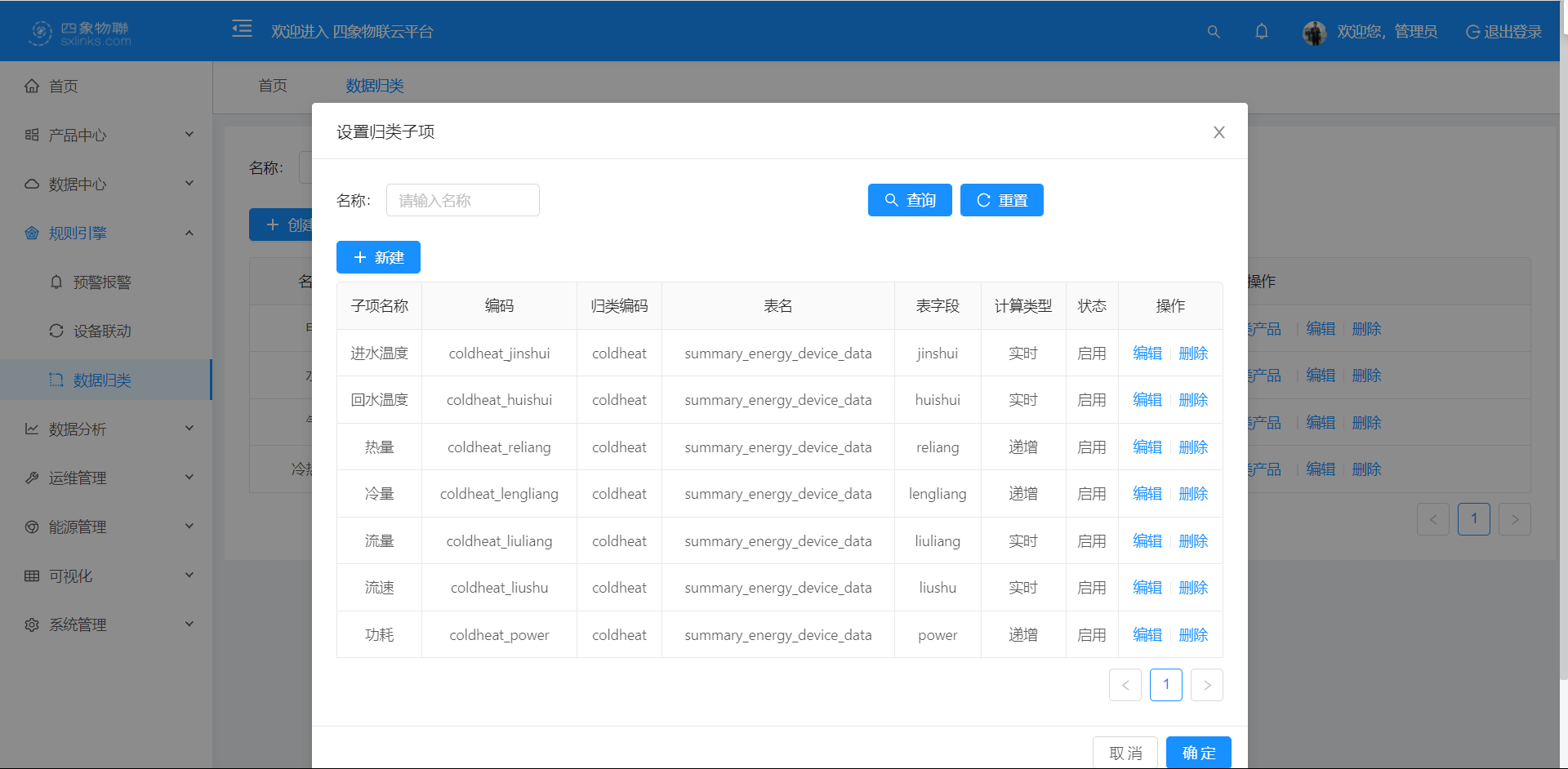The image size is (1568, 769).
Task: Open notifications via the bell icon
Action: pyautogui.click(x=1261, y=31)
